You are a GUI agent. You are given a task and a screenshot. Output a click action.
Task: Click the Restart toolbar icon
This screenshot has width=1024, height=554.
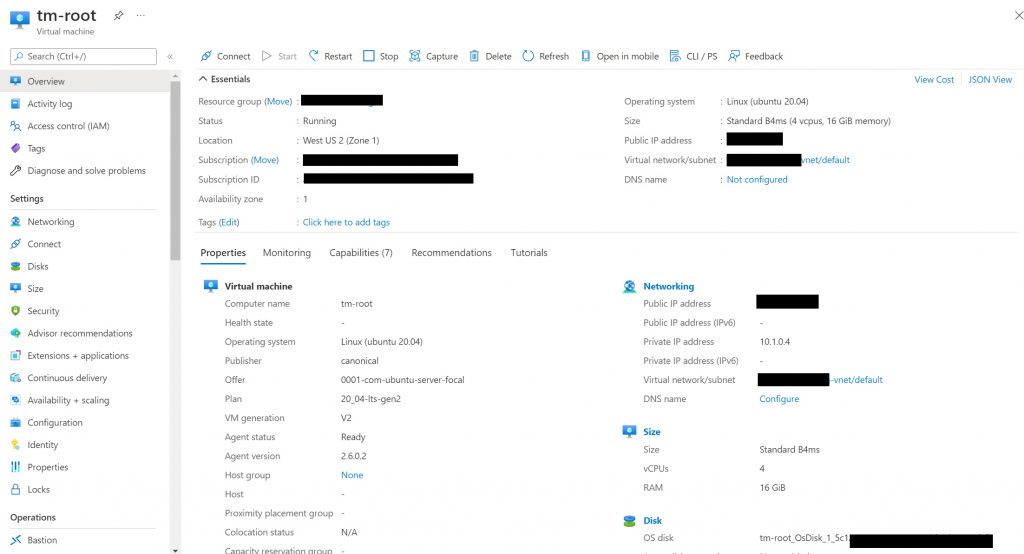[x=313, y=56]
